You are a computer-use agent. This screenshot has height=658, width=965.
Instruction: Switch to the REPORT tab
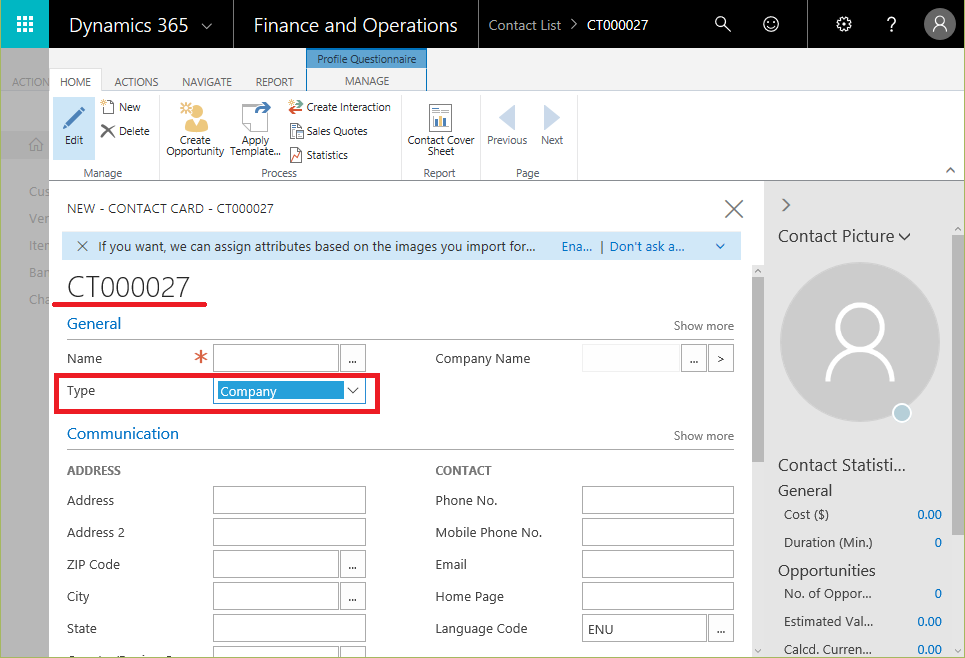pyautogui.click(x=274, y=82)
